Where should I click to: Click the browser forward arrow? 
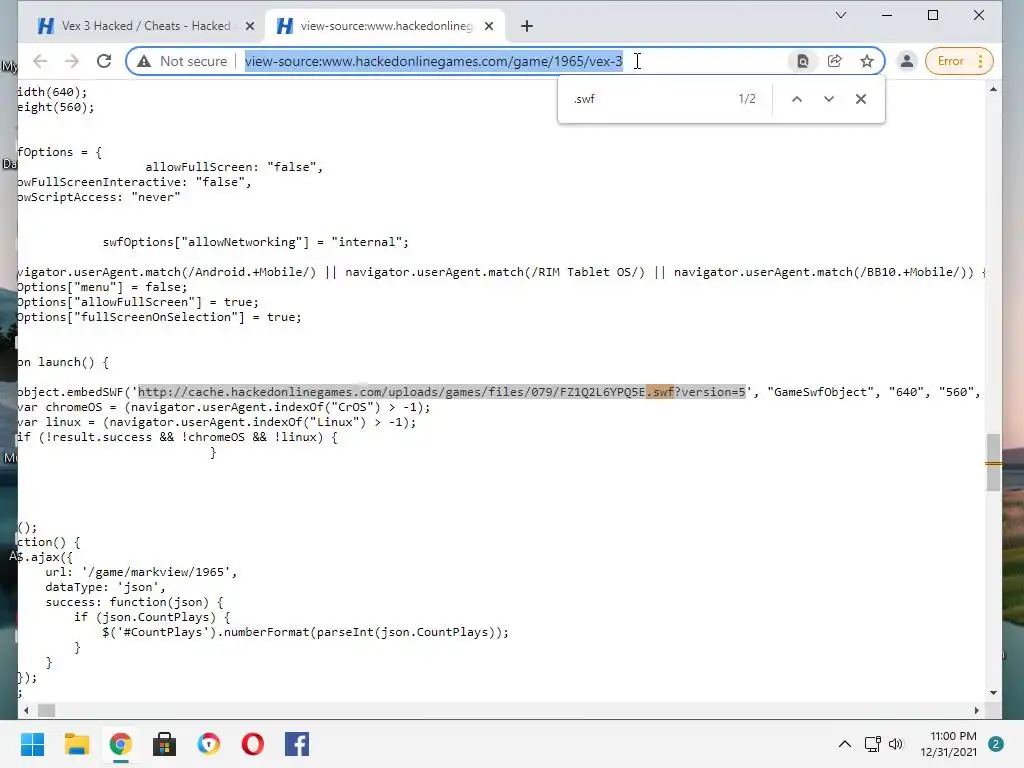pos(72,61)
